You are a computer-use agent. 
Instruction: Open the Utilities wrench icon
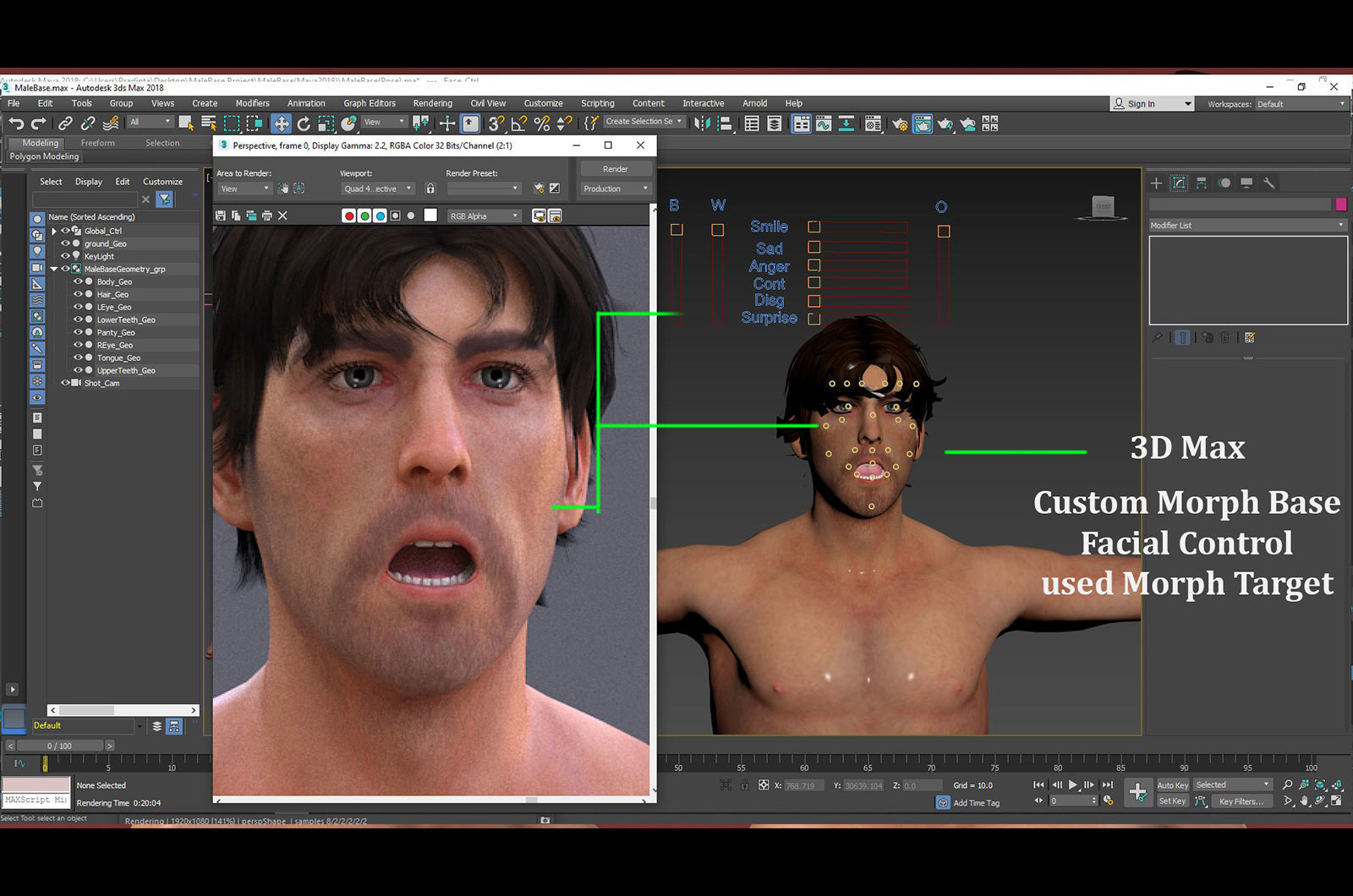point(1268,183)
